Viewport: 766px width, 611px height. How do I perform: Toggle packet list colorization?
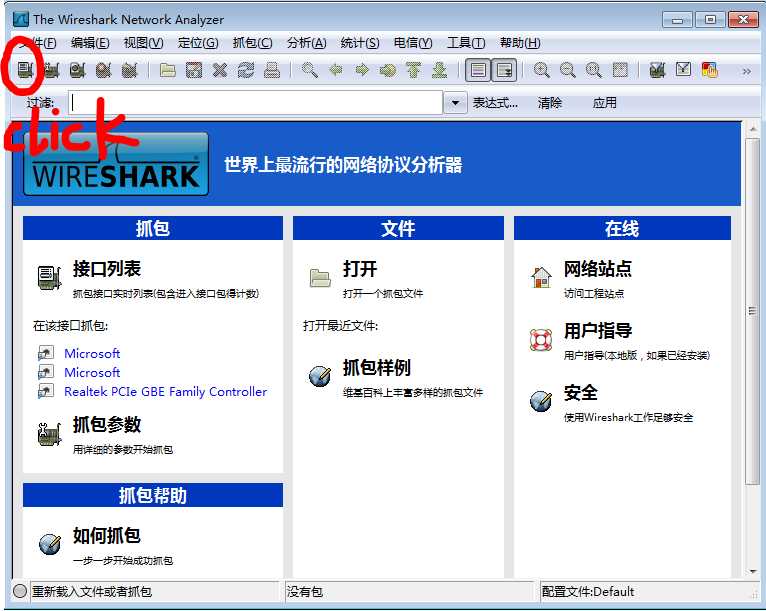click(x=478, y=70)
